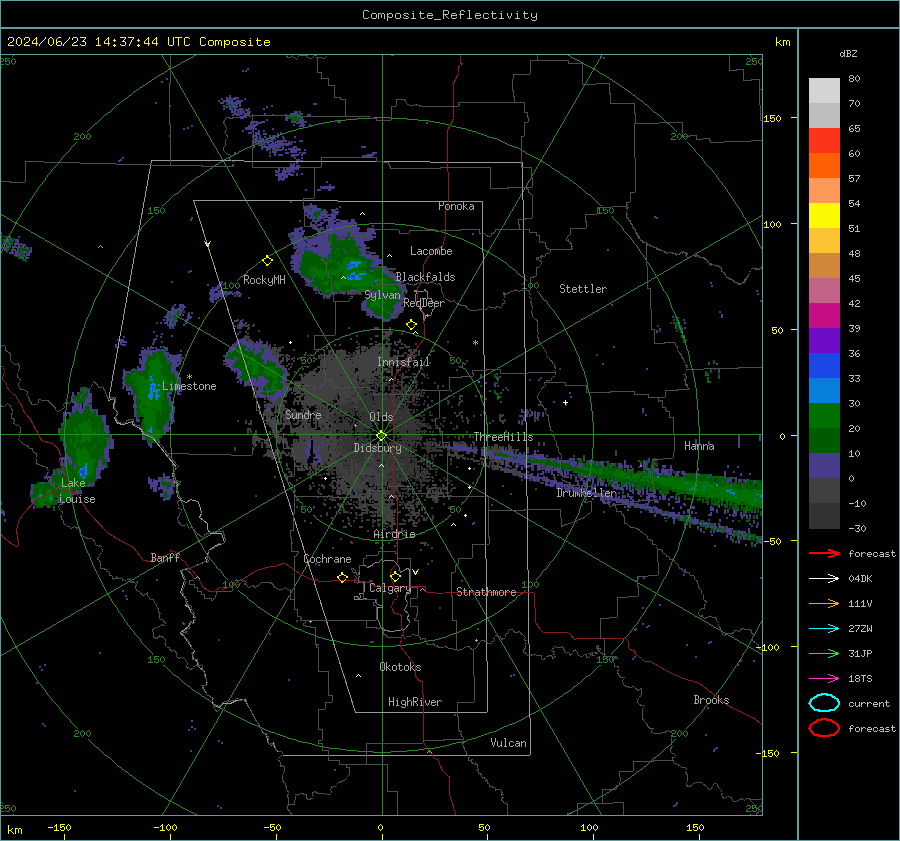The height and width of the screenshot is (841, 900).
Task: Click the 'Lake Louise' map label
Action: point(77,491)
